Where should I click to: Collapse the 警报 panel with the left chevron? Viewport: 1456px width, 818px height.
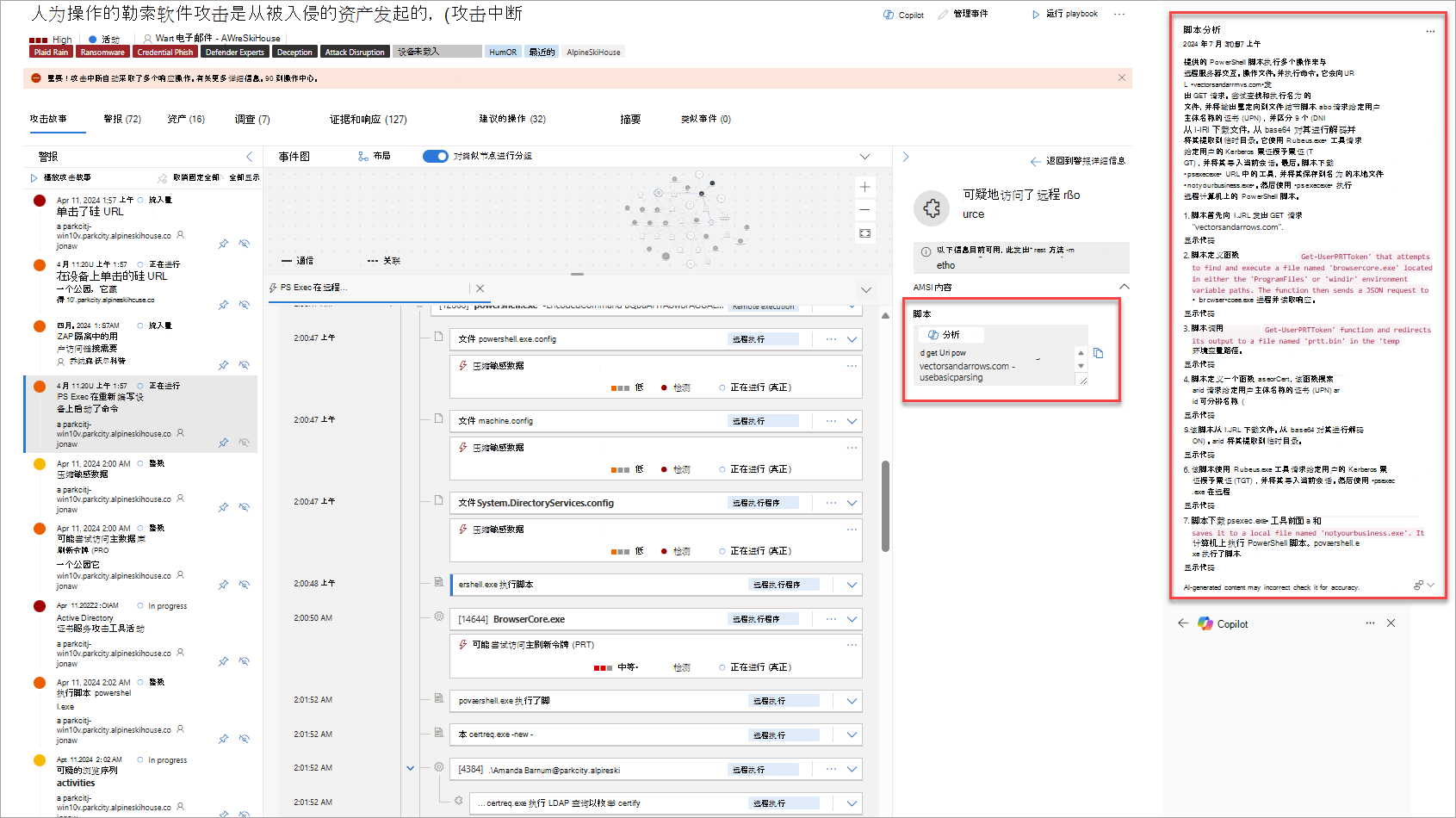coord(250,157)
